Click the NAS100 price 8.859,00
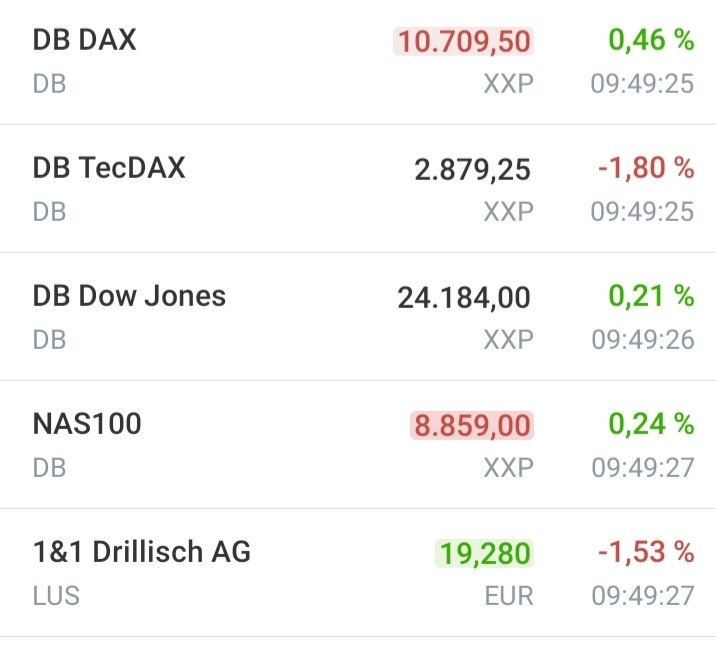Viewport: 716px width, 647px height. (x=472, y=425)
